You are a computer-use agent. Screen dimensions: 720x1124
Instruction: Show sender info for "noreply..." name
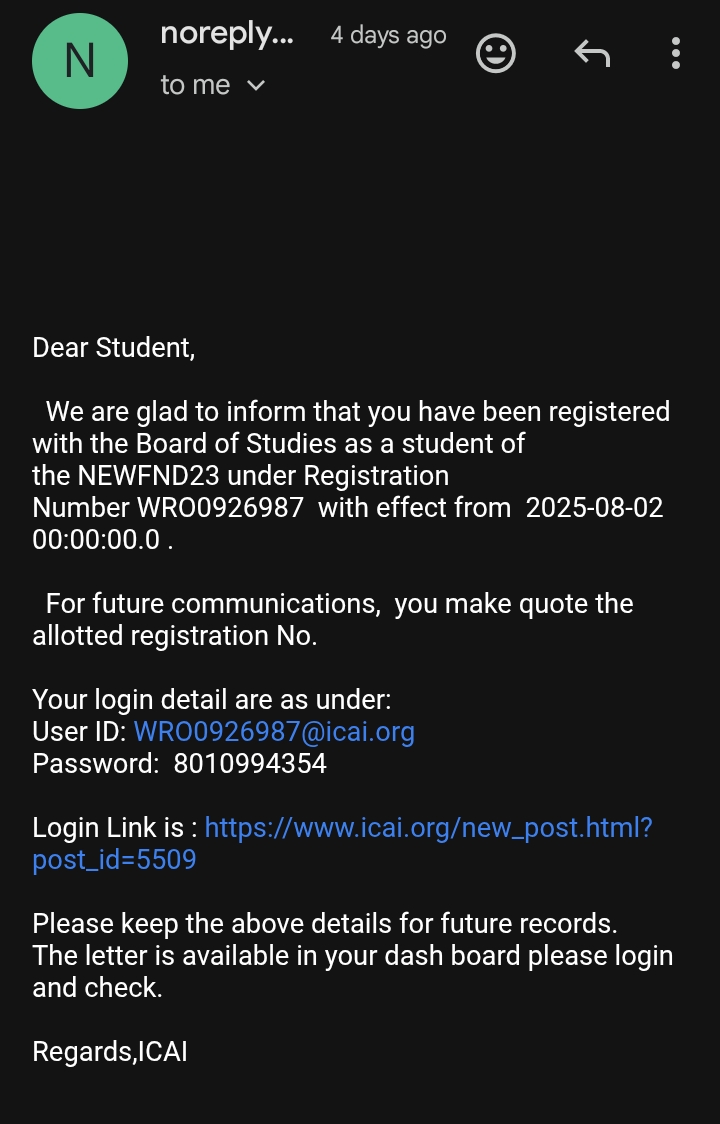coord(227,34)
